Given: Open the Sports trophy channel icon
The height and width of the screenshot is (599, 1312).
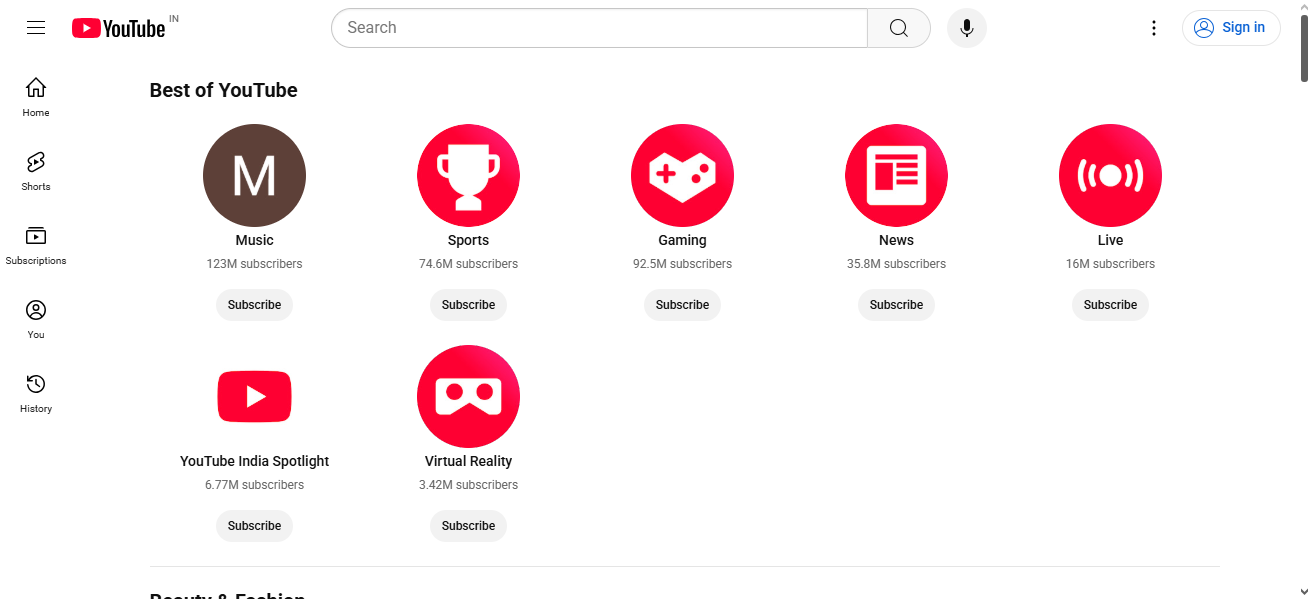Looking at the screenshot, I should (x=468, y=176).
